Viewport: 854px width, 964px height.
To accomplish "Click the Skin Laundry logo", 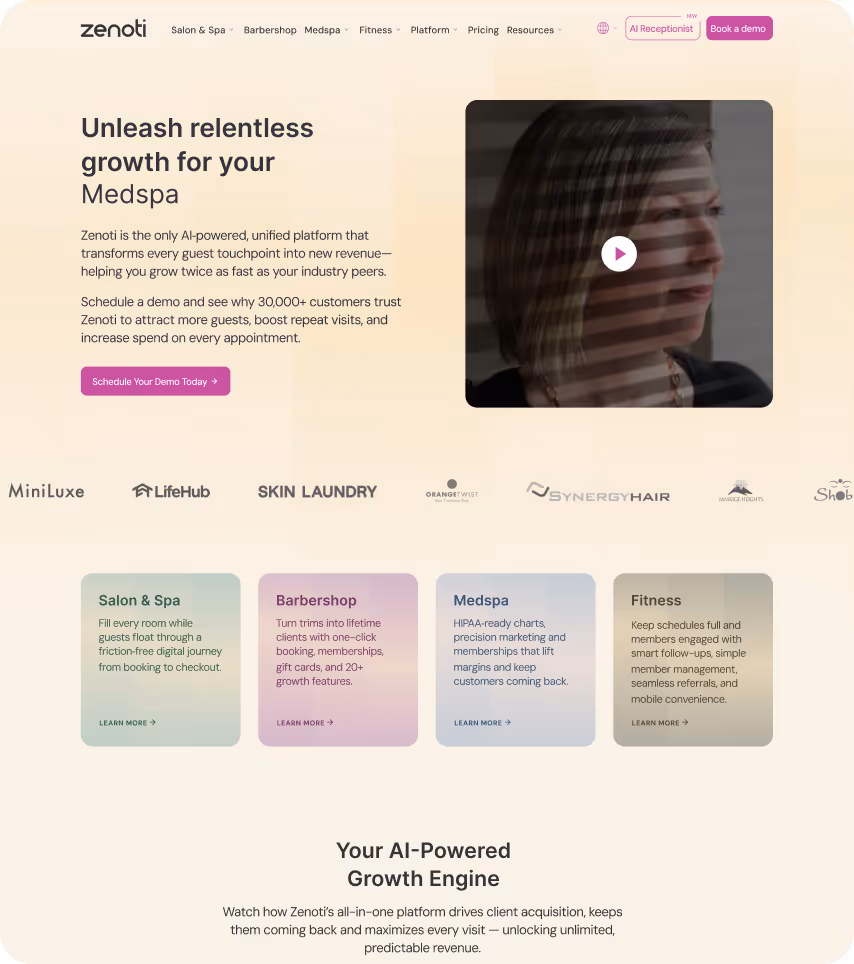I will (x=317, y=492).
